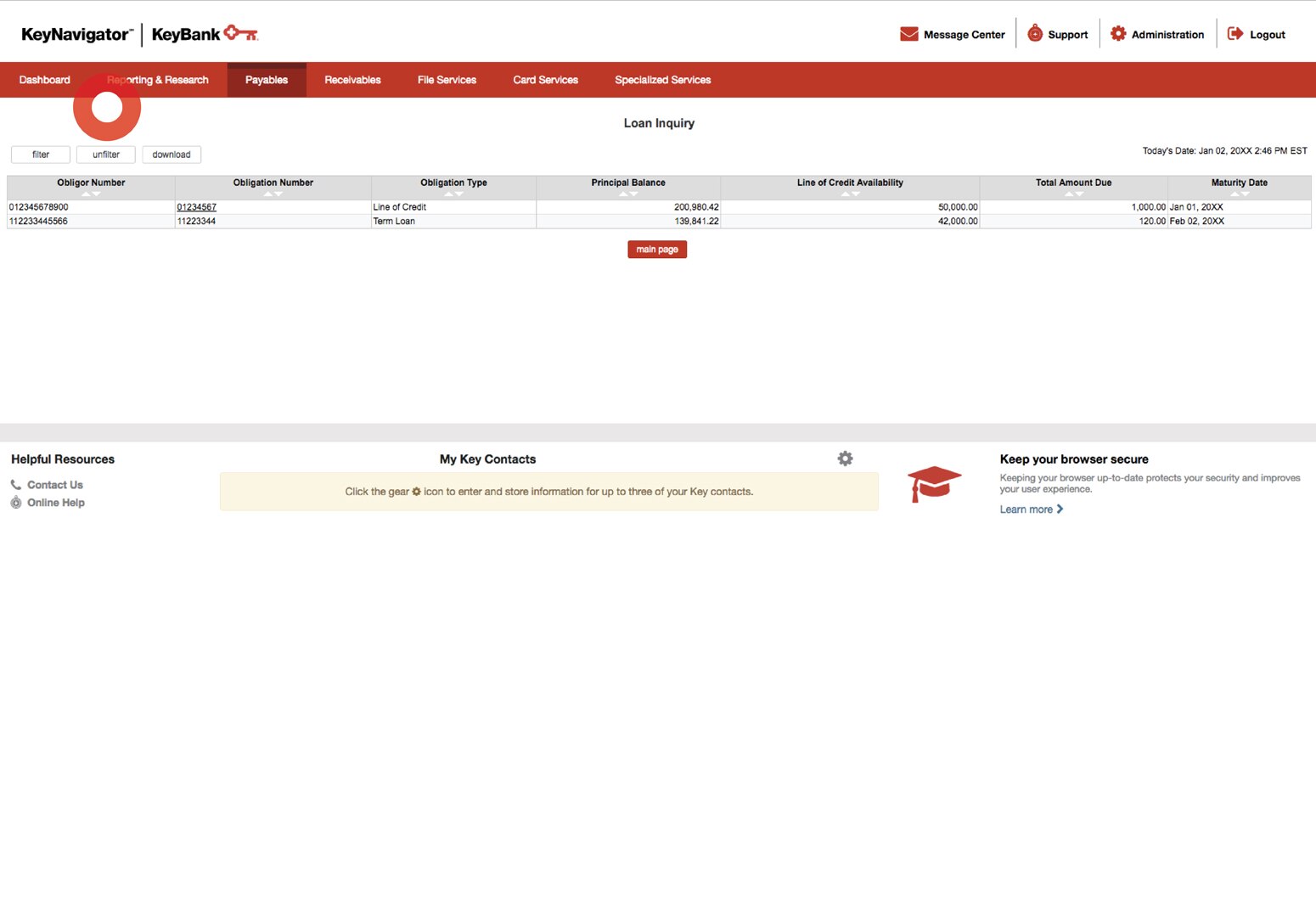Click the Contact Us phone icon

[x=16, y=484]
